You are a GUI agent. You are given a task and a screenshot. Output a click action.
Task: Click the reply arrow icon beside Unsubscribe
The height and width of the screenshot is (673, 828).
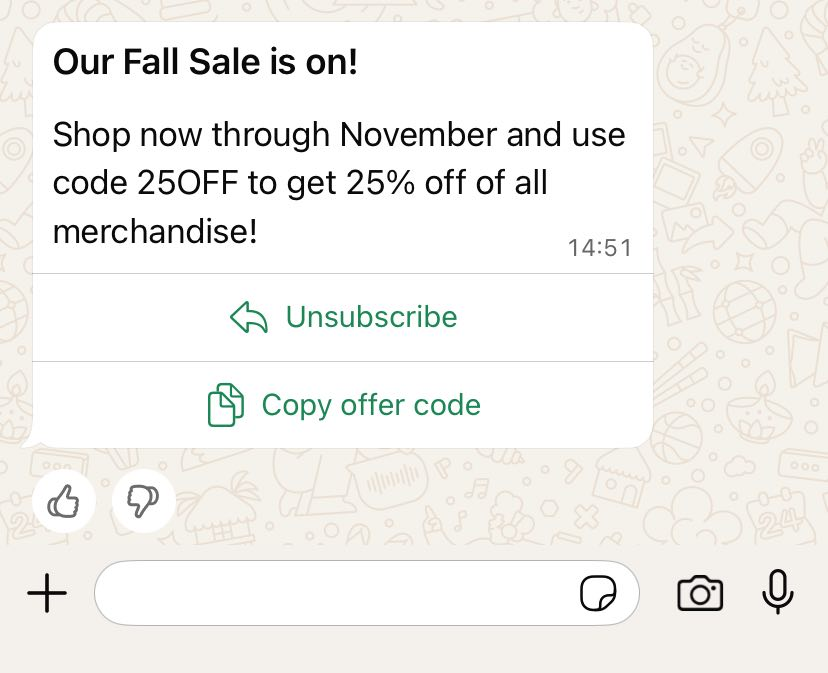[x=249, y=318]
